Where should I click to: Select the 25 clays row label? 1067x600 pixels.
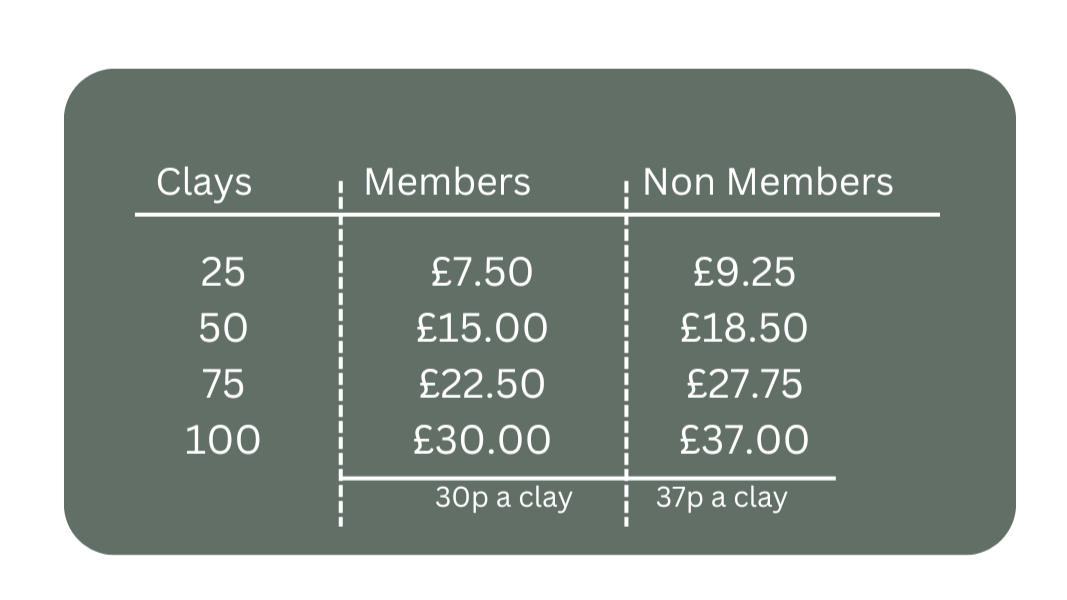click(222, 272)
